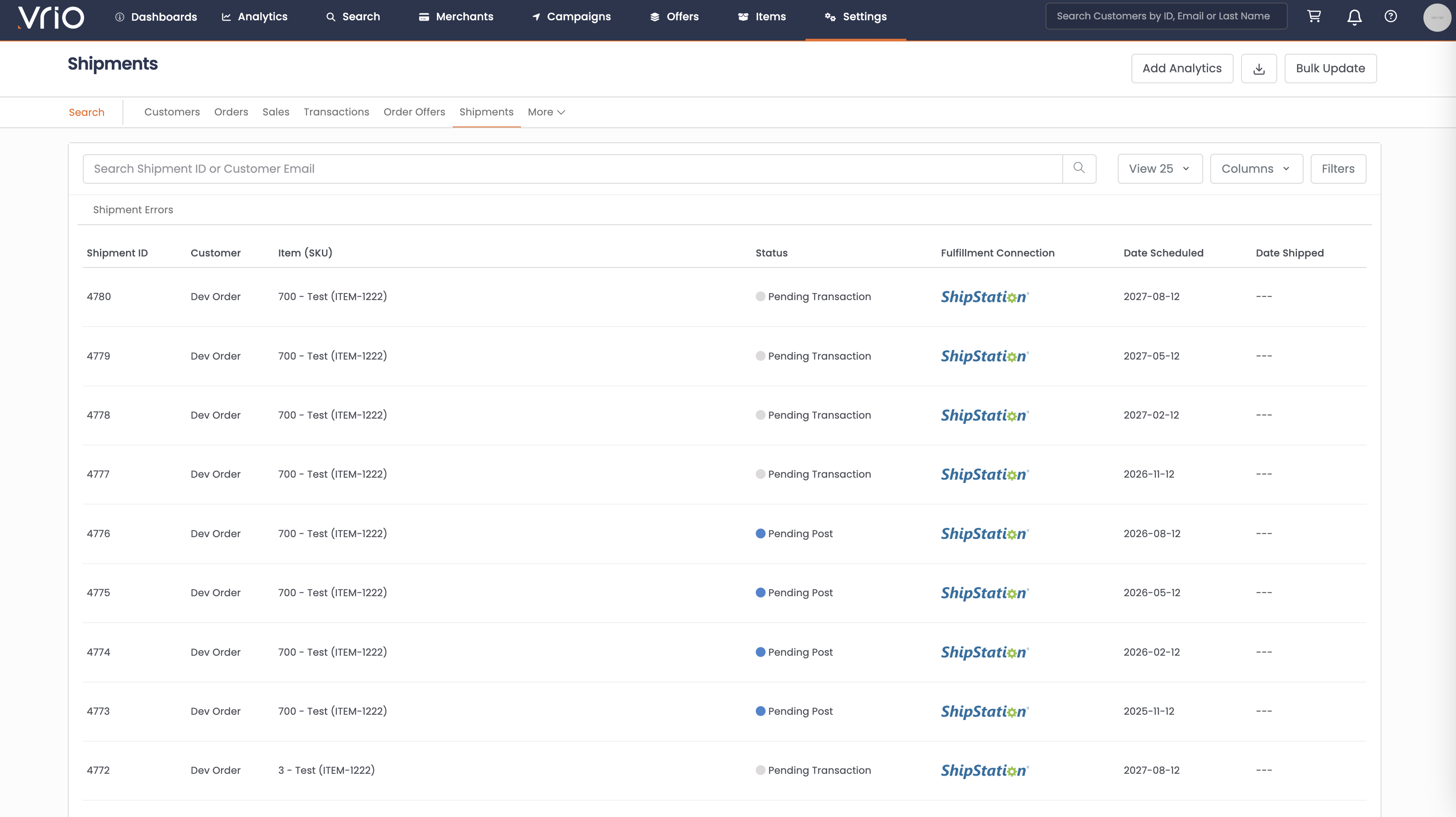Click the download export icon button

[x=1259, y=68]
